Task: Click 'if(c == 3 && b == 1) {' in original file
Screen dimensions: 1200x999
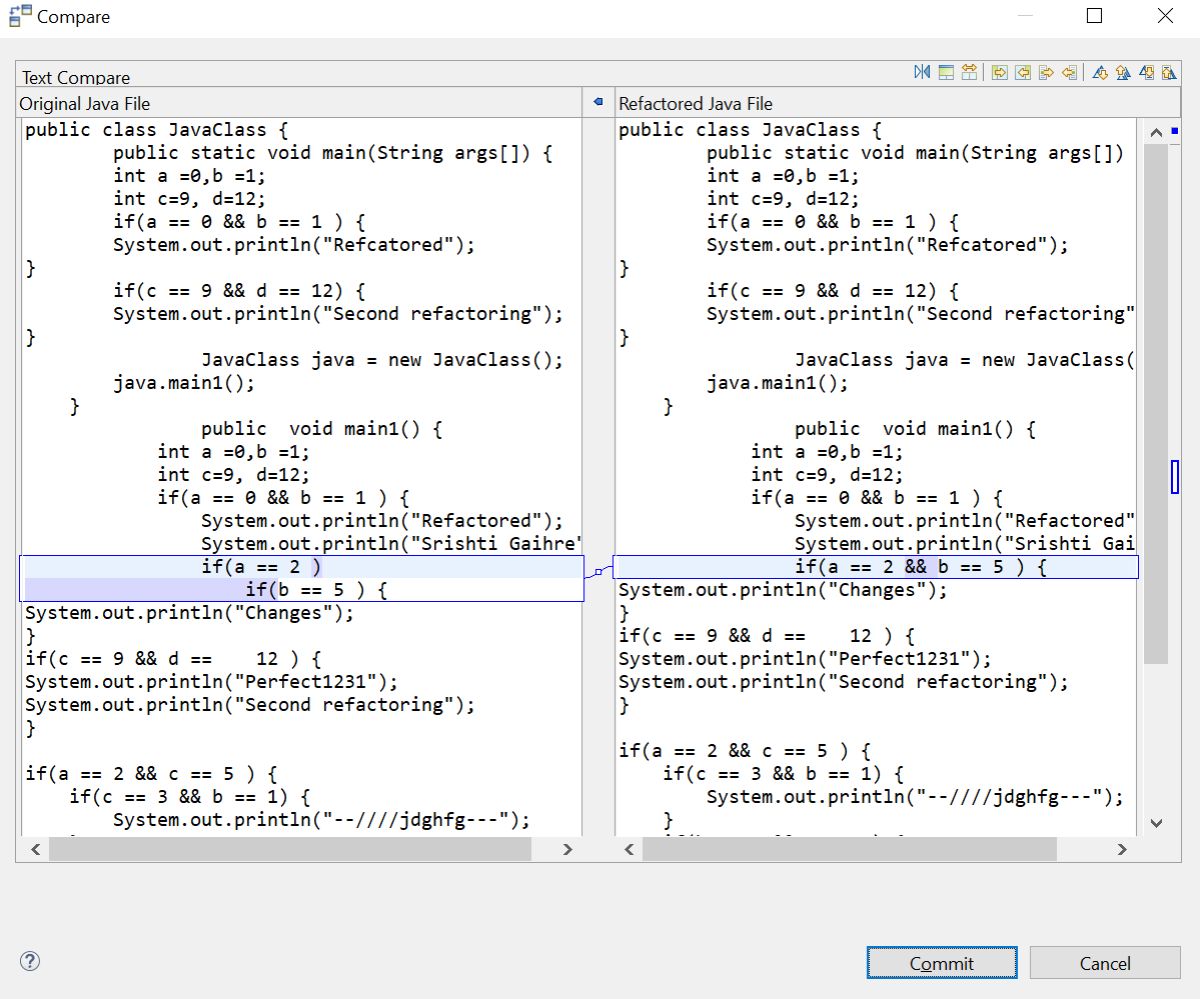Action: (x=190, y=797)
